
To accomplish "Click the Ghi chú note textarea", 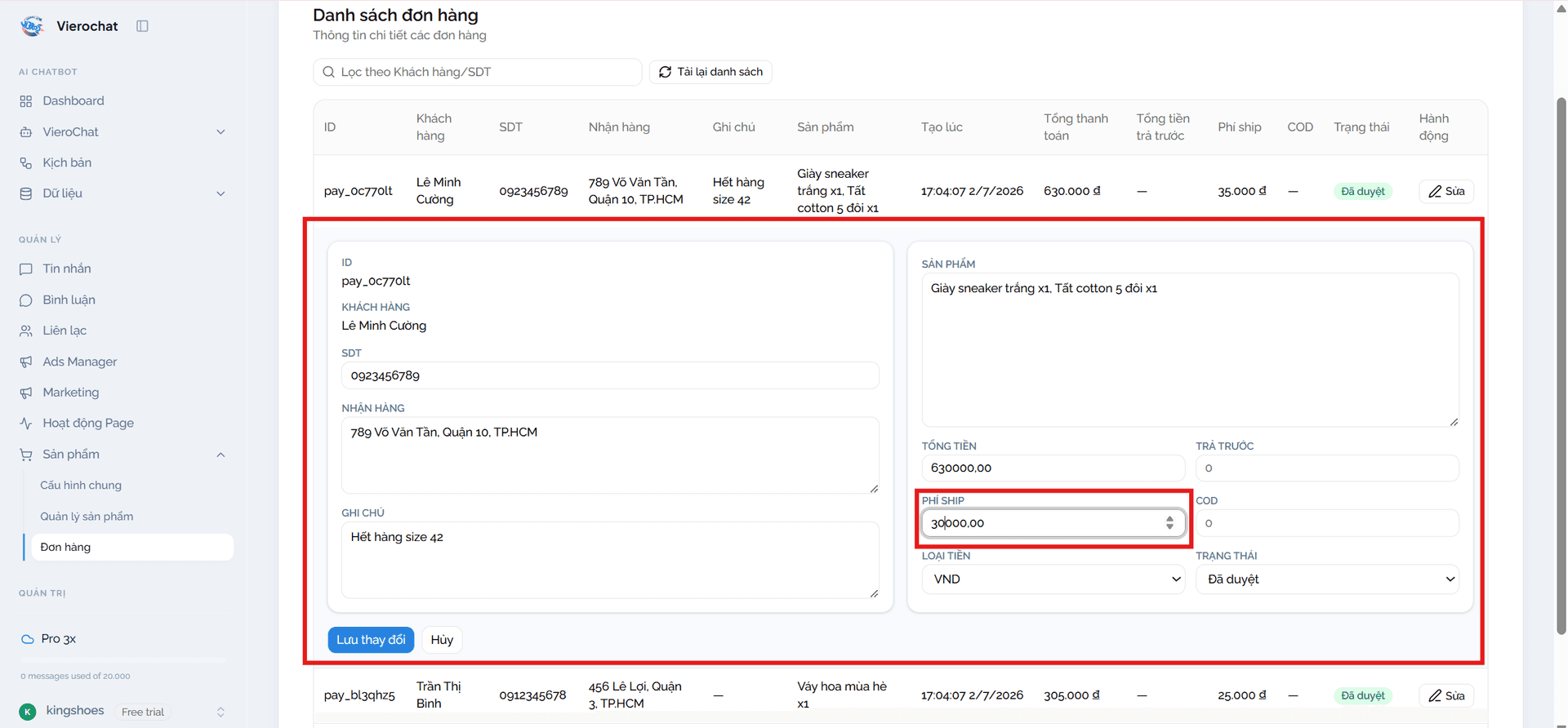I will (x=610, y=560).
